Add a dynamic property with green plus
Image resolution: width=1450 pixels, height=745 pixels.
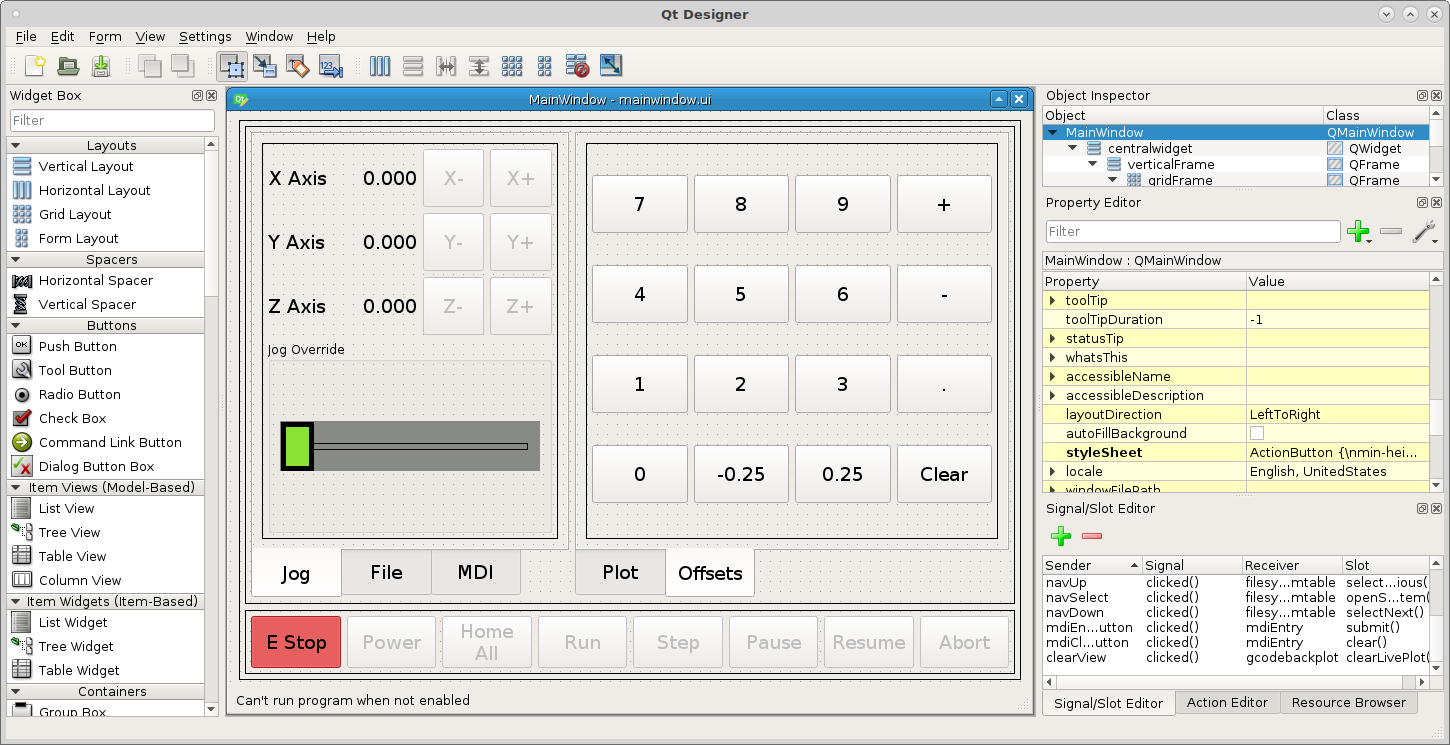pos(1358,232)
